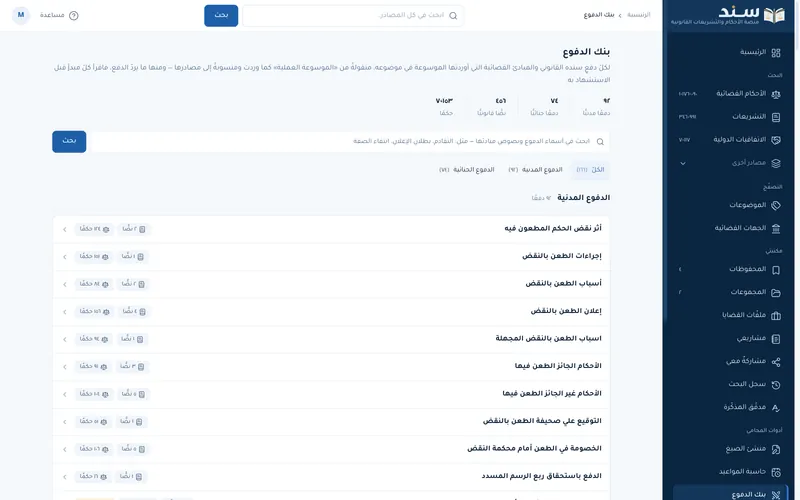Select the الكل filter tab
Screen dimensions: 800x500
590,170
